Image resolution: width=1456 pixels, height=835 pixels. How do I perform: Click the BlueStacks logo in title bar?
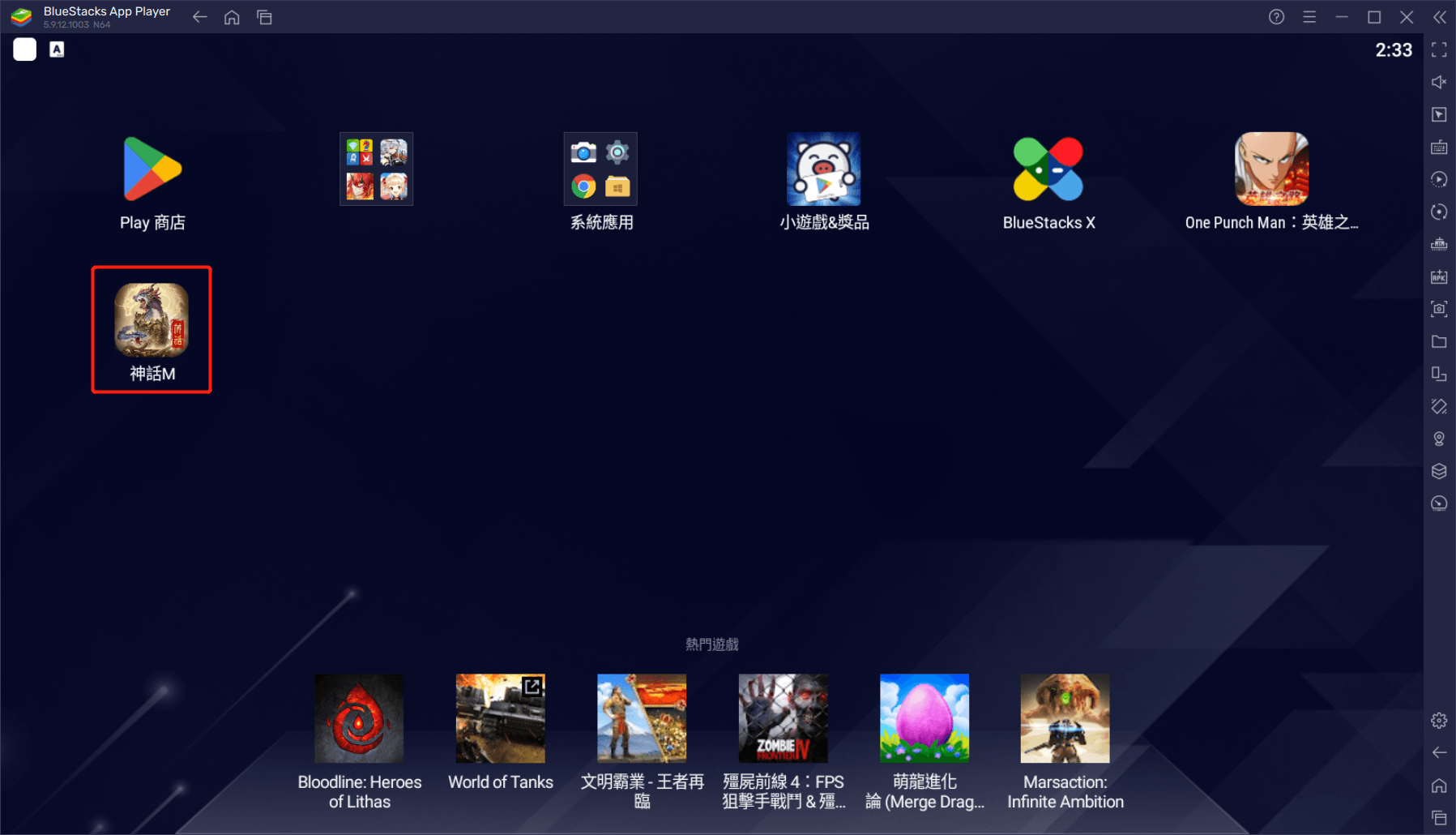coord(21,16)
